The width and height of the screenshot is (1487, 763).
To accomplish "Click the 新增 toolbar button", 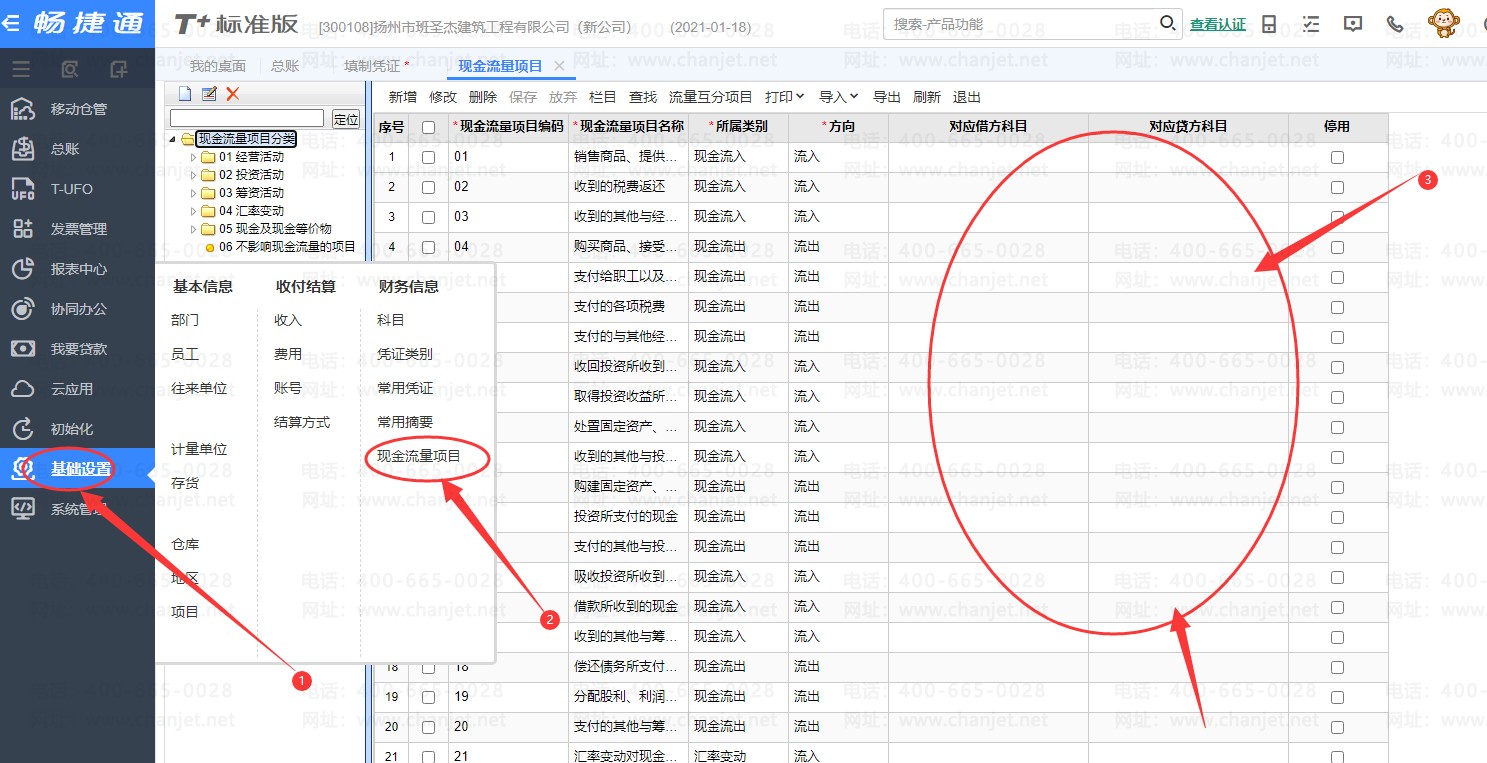I will 403,97.
